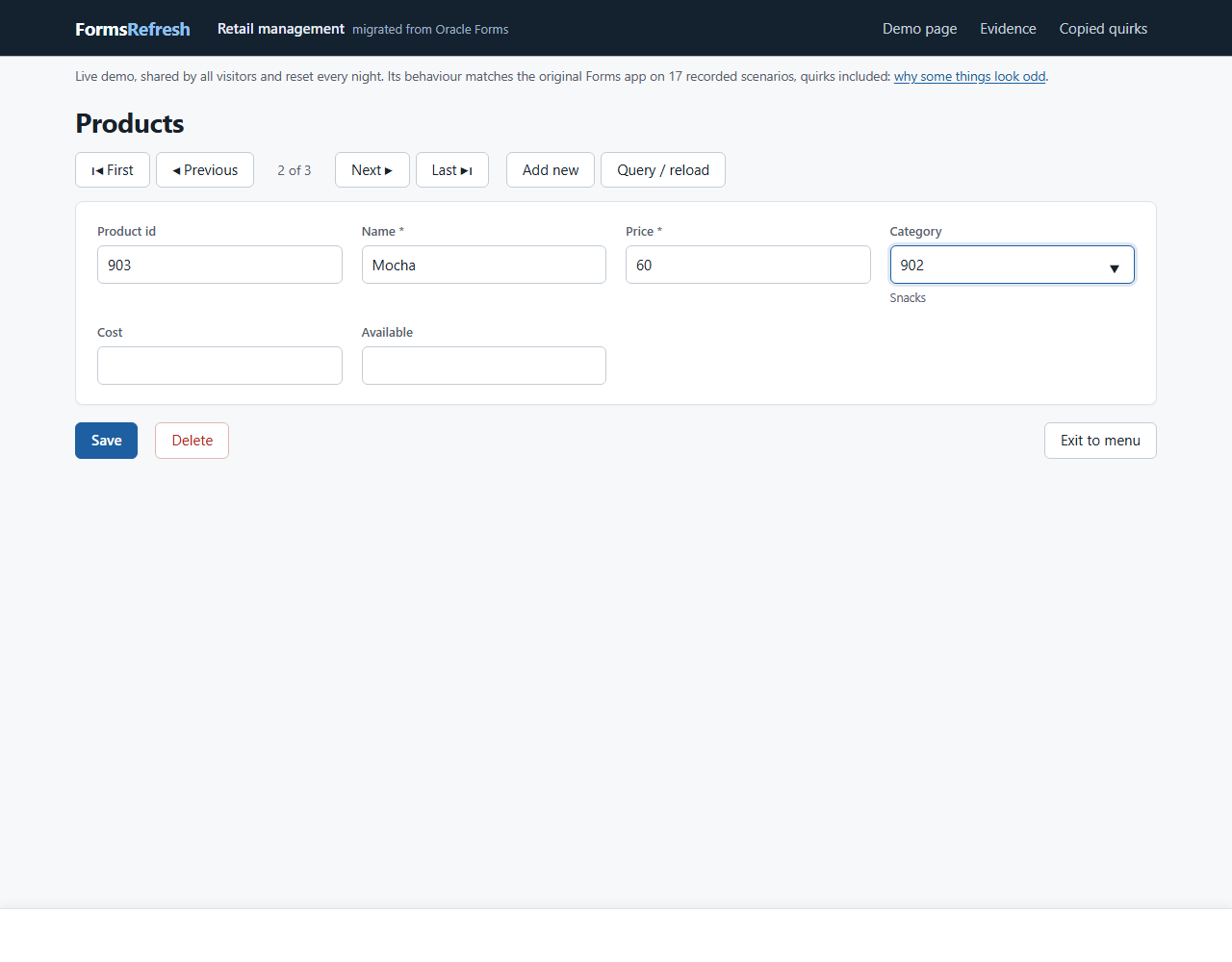Screen dimensions: 1232x962
Task: Delete the current product
Action: (192, 441)
